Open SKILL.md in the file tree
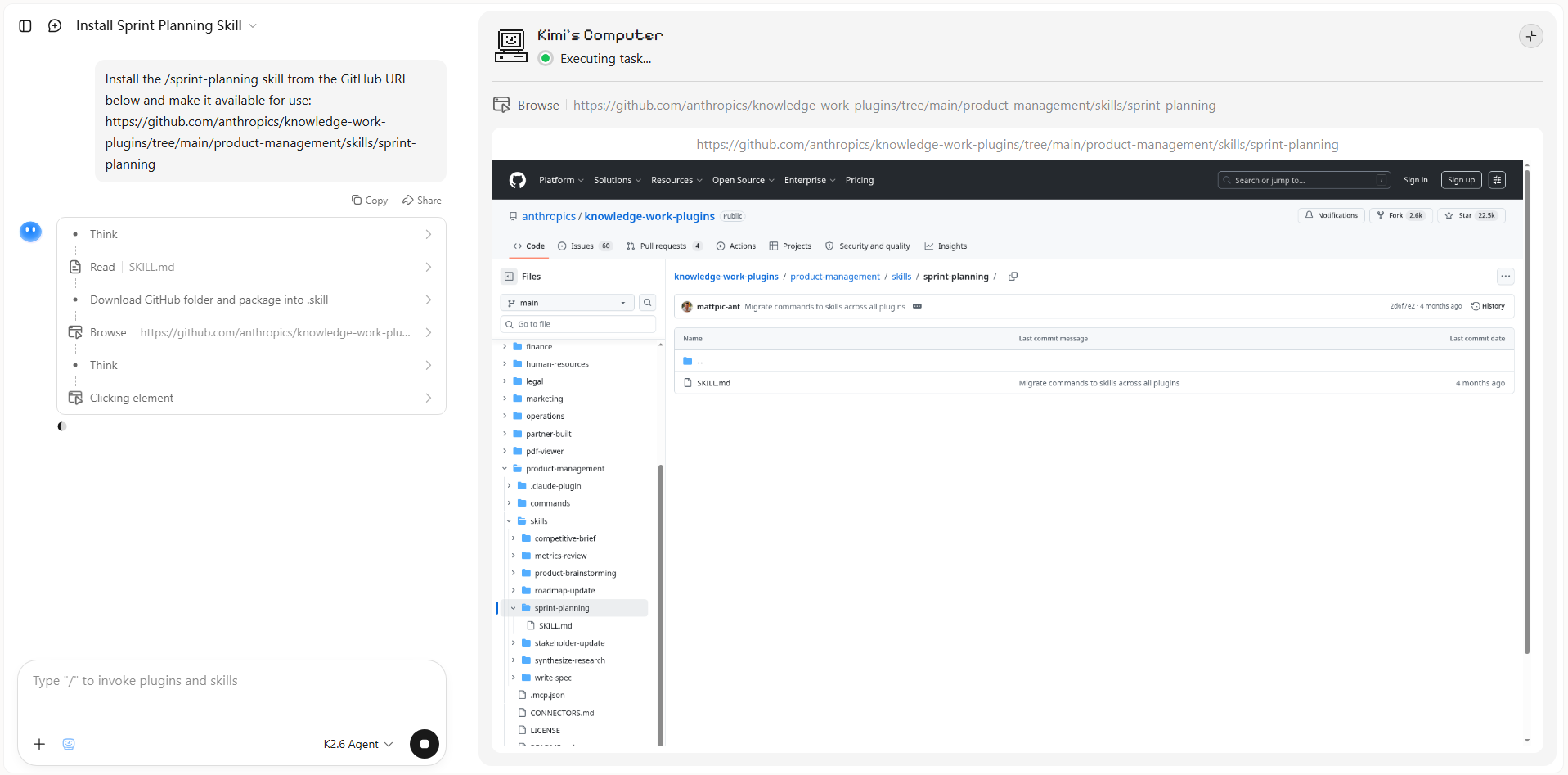 (555, 626)
